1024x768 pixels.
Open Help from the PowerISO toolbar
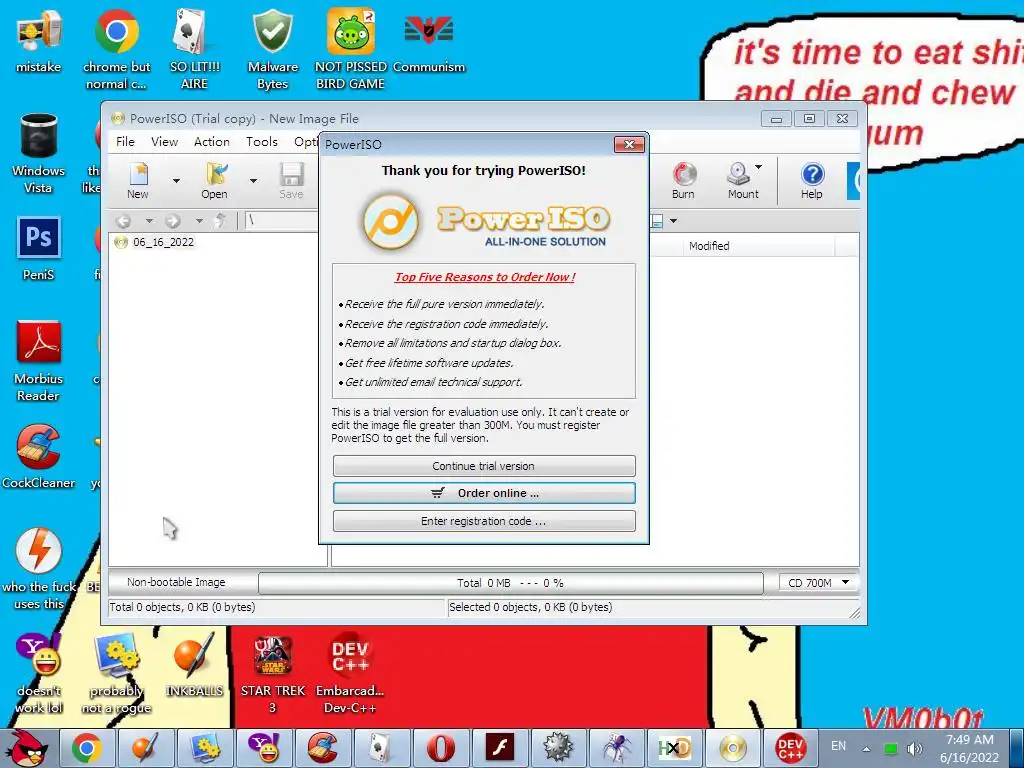(x=812, y=180)
